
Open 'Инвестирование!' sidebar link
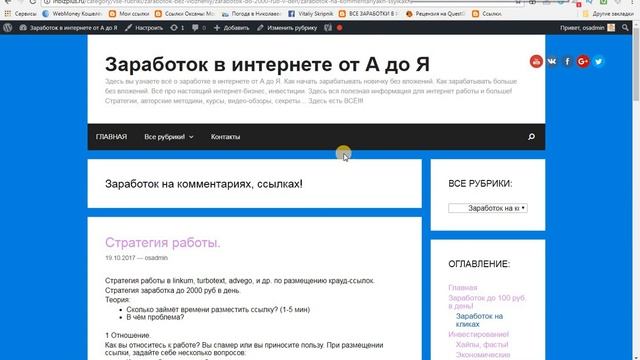tap(478, 334)
